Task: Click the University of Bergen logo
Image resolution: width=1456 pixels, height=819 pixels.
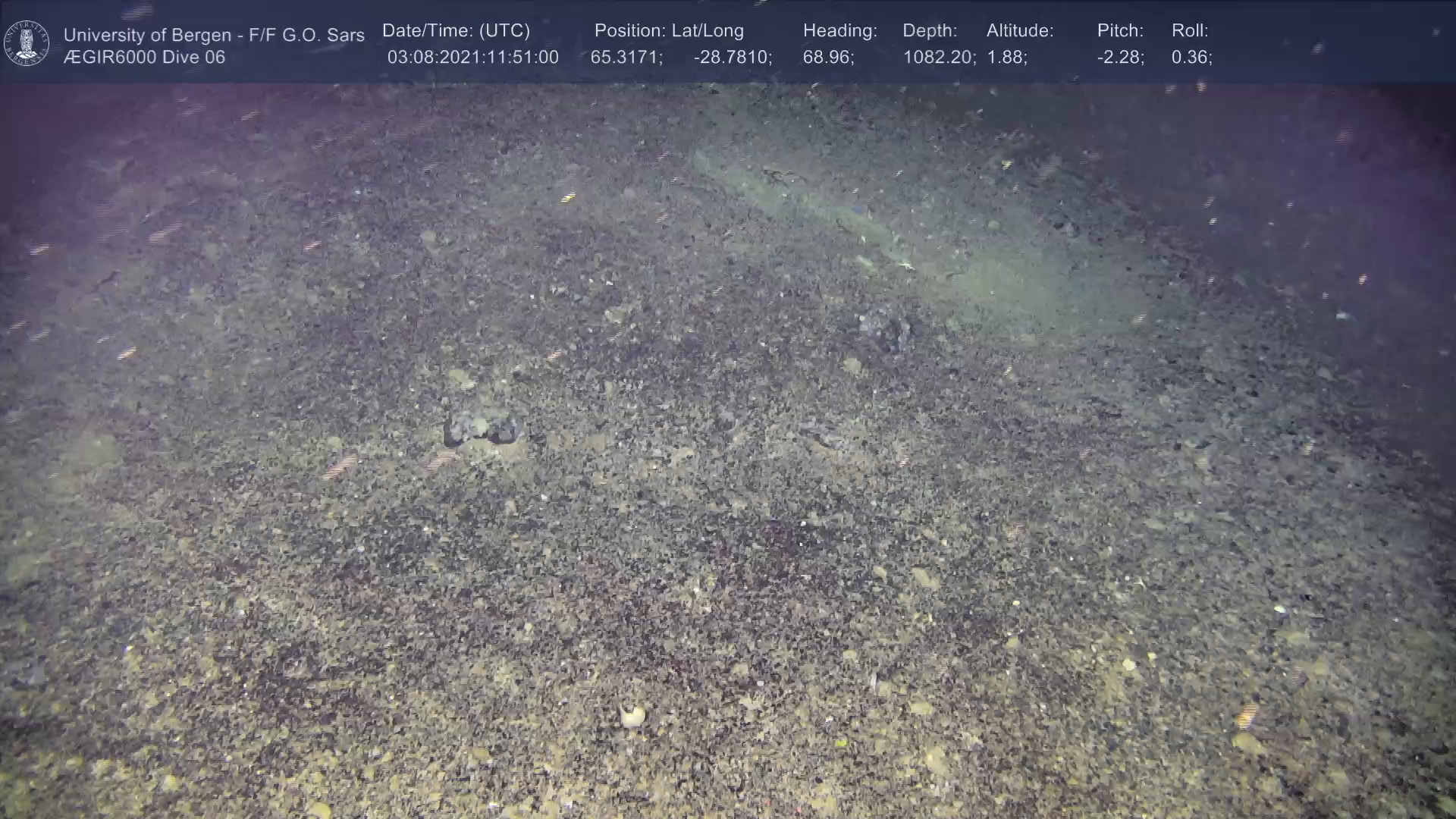Action: pos(27,43)
